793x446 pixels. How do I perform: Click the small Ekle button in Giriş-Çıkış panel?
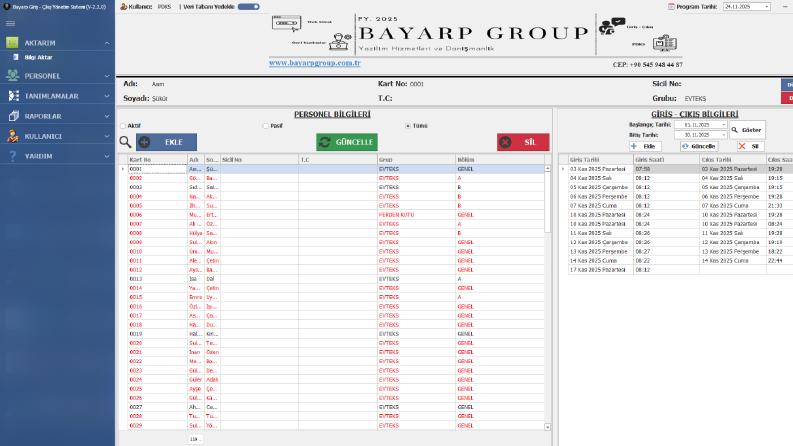[645, 146]
